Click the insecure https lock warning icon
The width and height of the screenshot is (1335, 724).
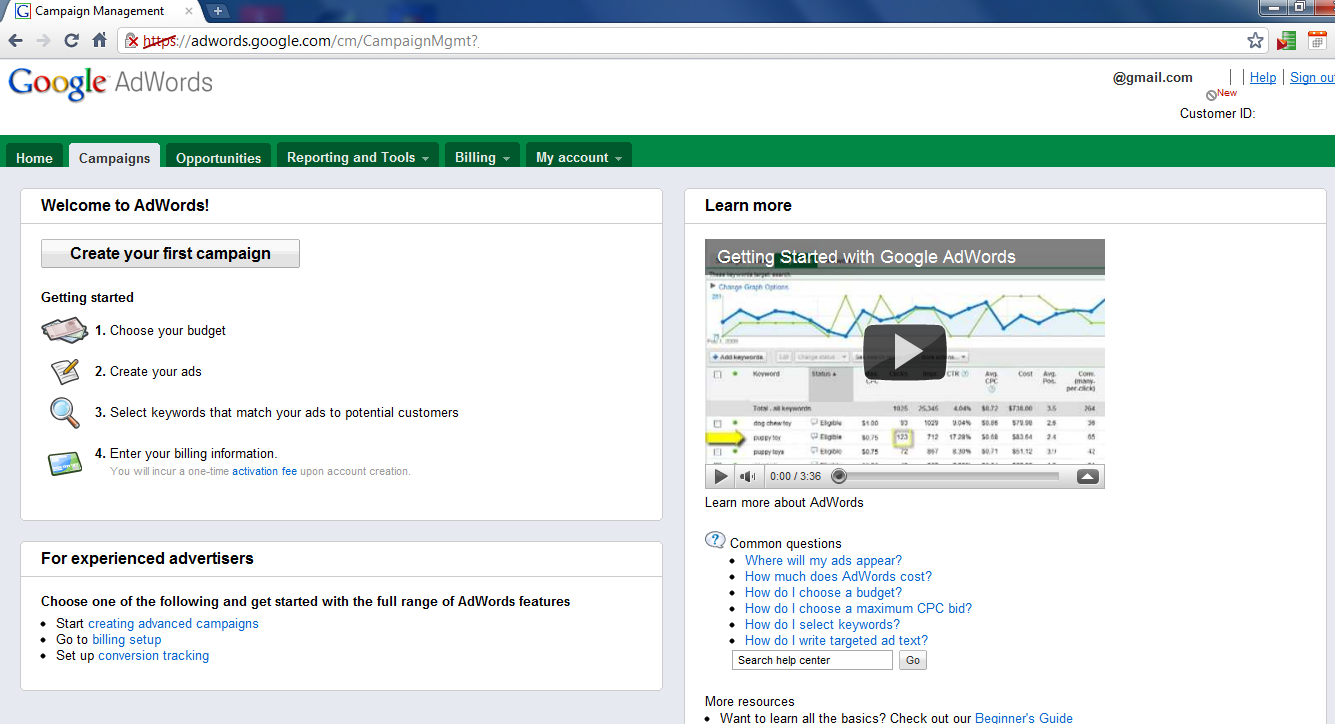(x=132, y=41)
